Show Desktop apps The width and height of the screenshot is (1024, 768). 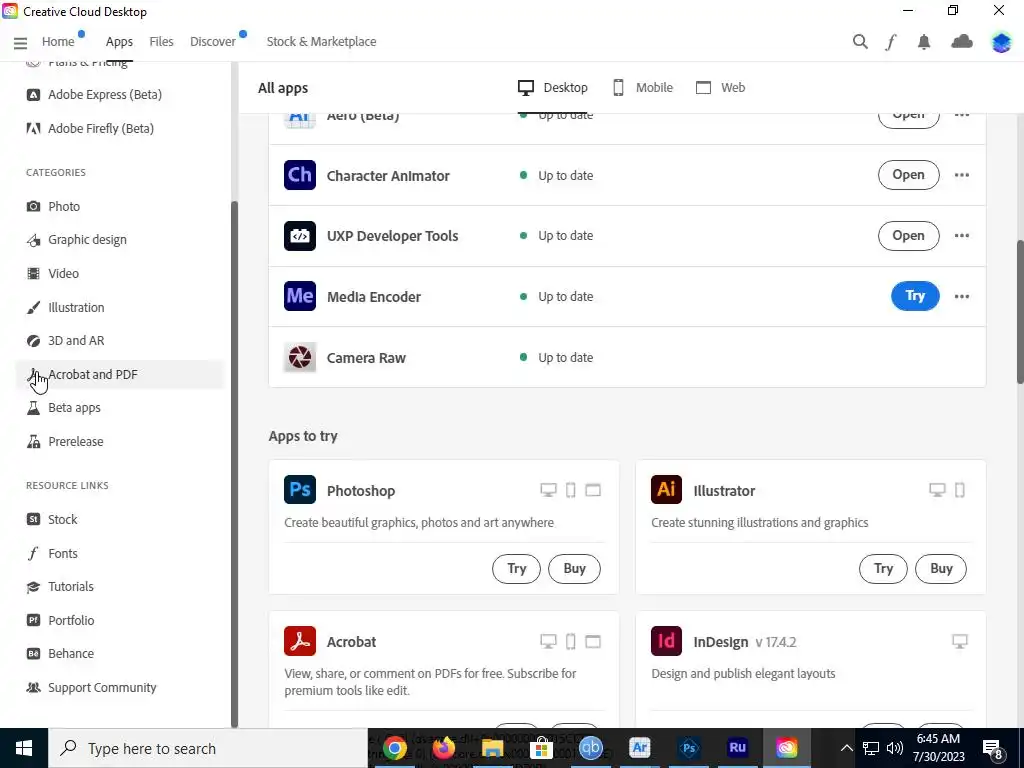click(552, 88)
